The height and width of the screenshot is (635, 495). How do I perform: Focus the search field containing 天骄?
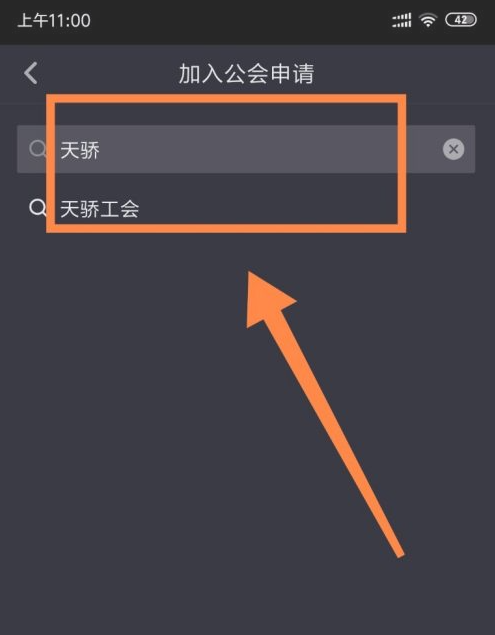coord(246,149)
